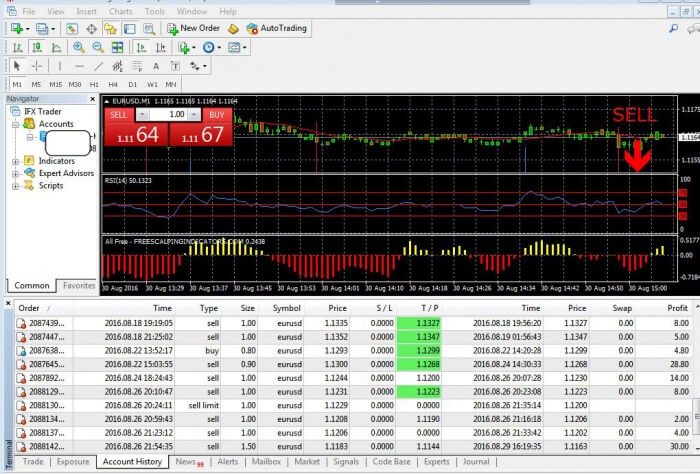Open the Favorites tab in Navigator

coord(79,286)
